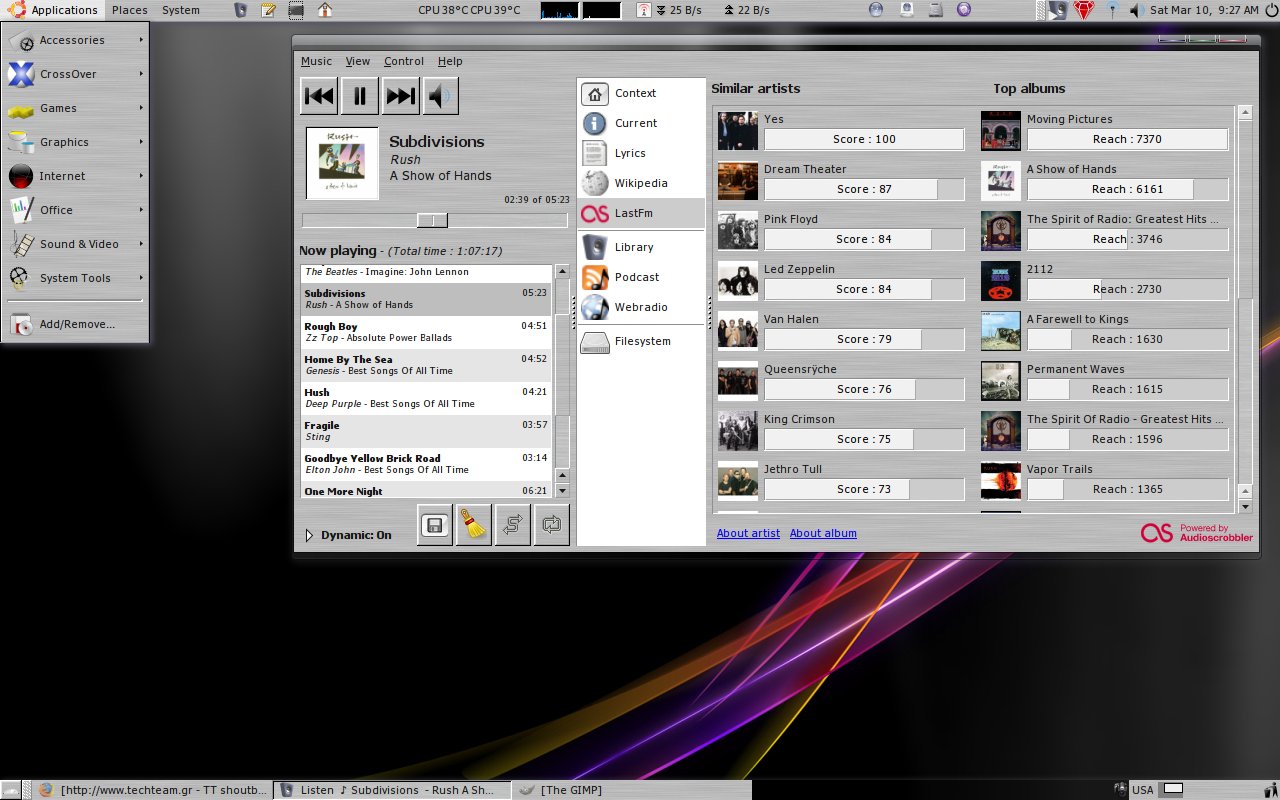
Task: Expand the System Tools submenu
Action: (x=76, y=278)
